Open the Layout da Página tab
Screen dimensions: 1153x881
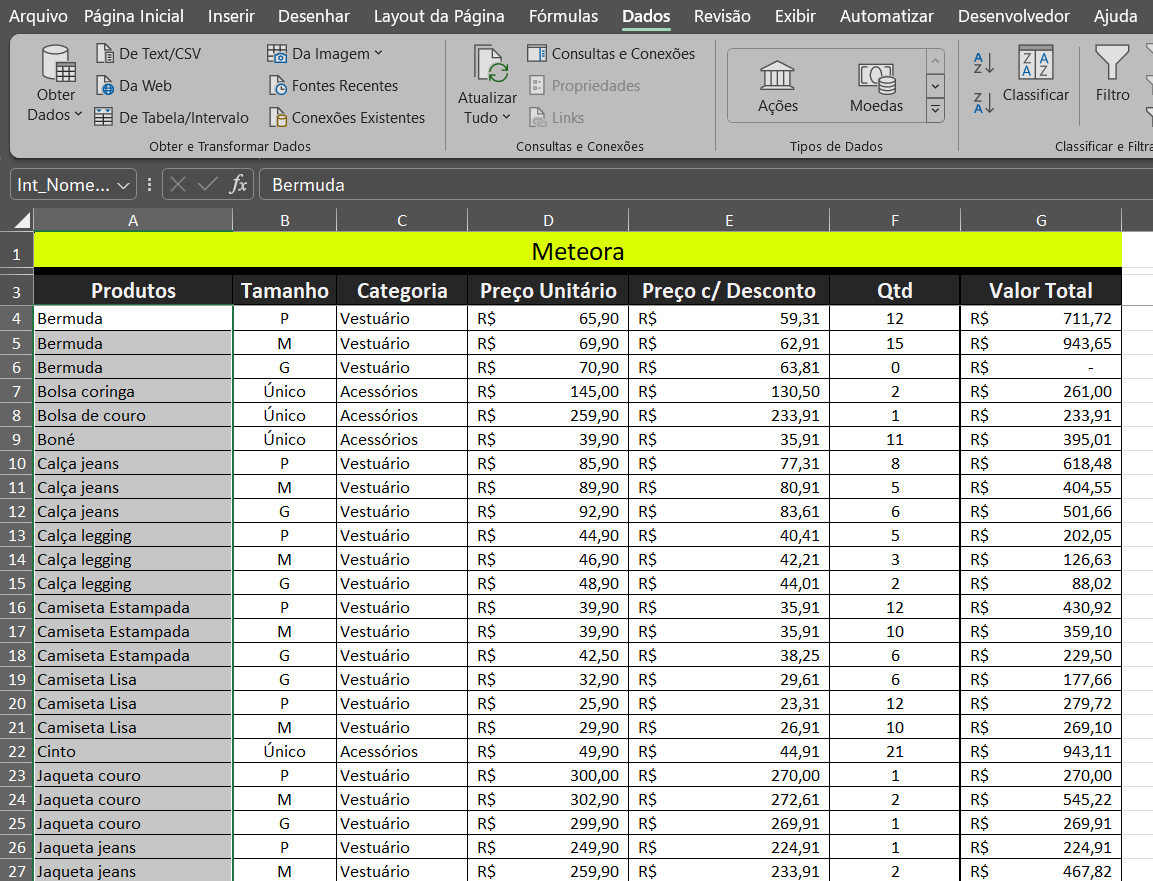tap(439, 16)
